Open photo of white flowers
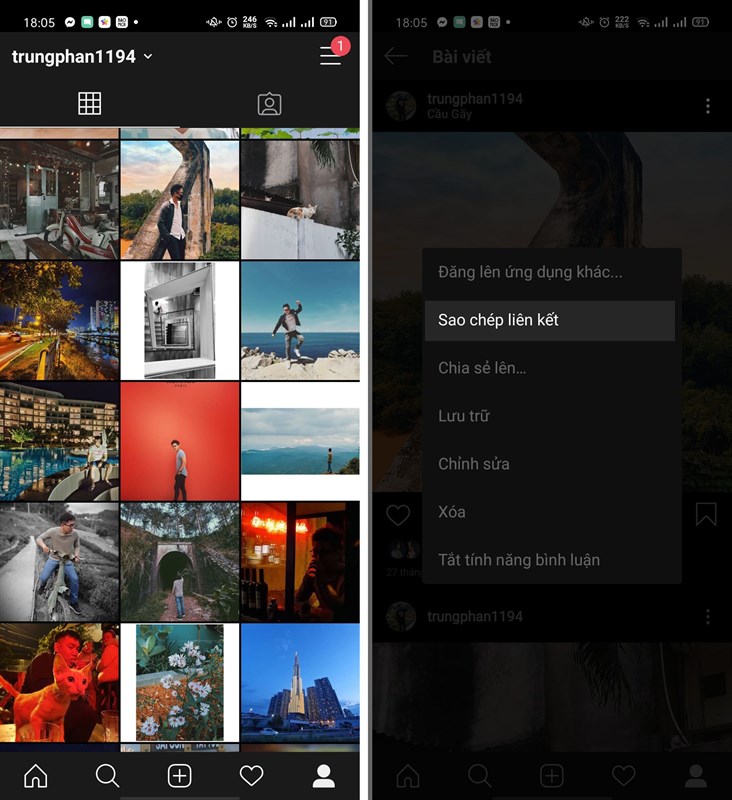 180,683
